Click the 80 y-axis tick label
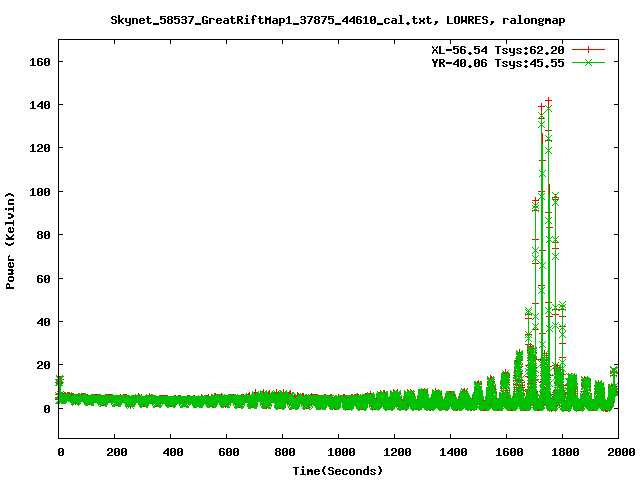The height and width of the screenshot is (480, 640). click(44, 235)
